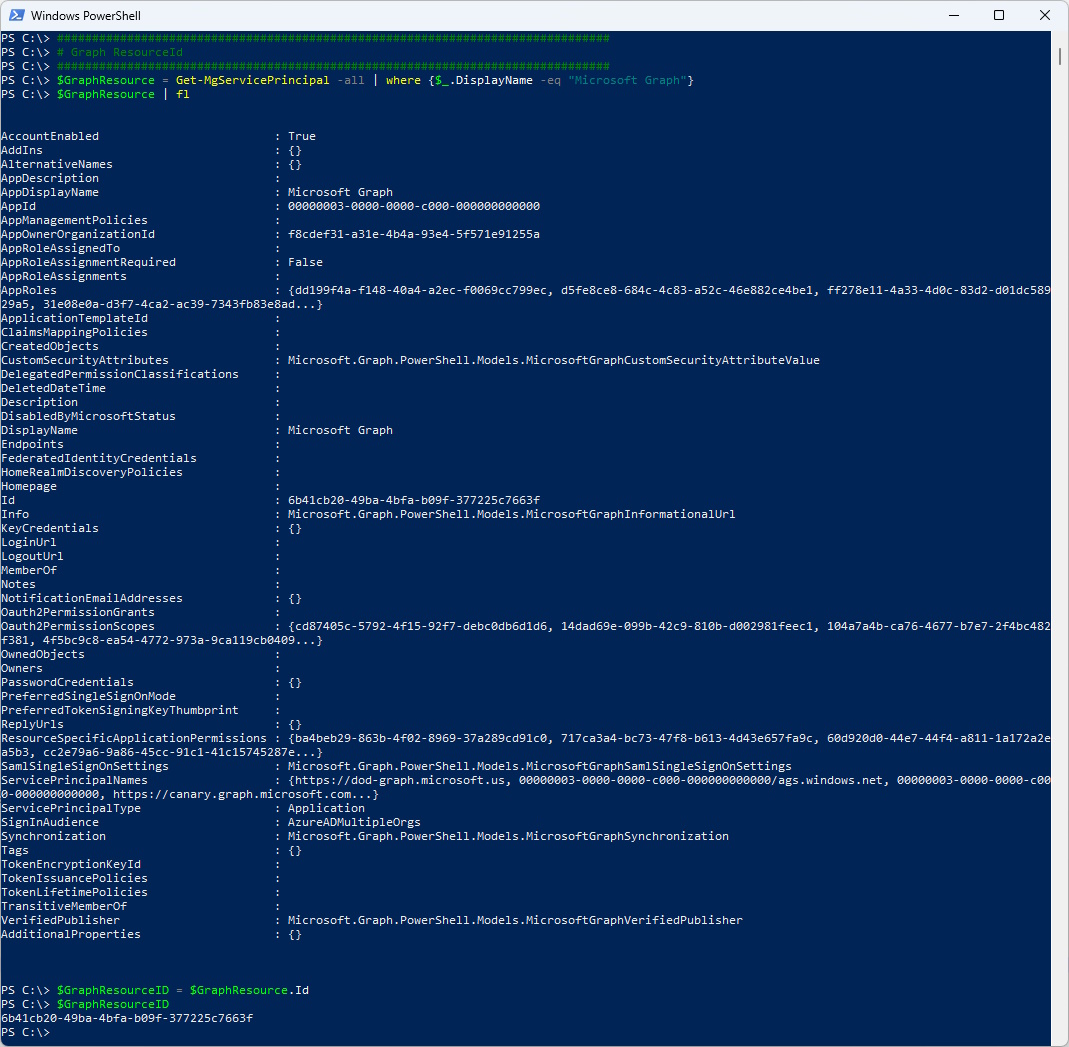The height and width of the screenshot is (1047, 1069).
Task: Click the MicrosoftGraphSynchronization value
Action: 508,836
